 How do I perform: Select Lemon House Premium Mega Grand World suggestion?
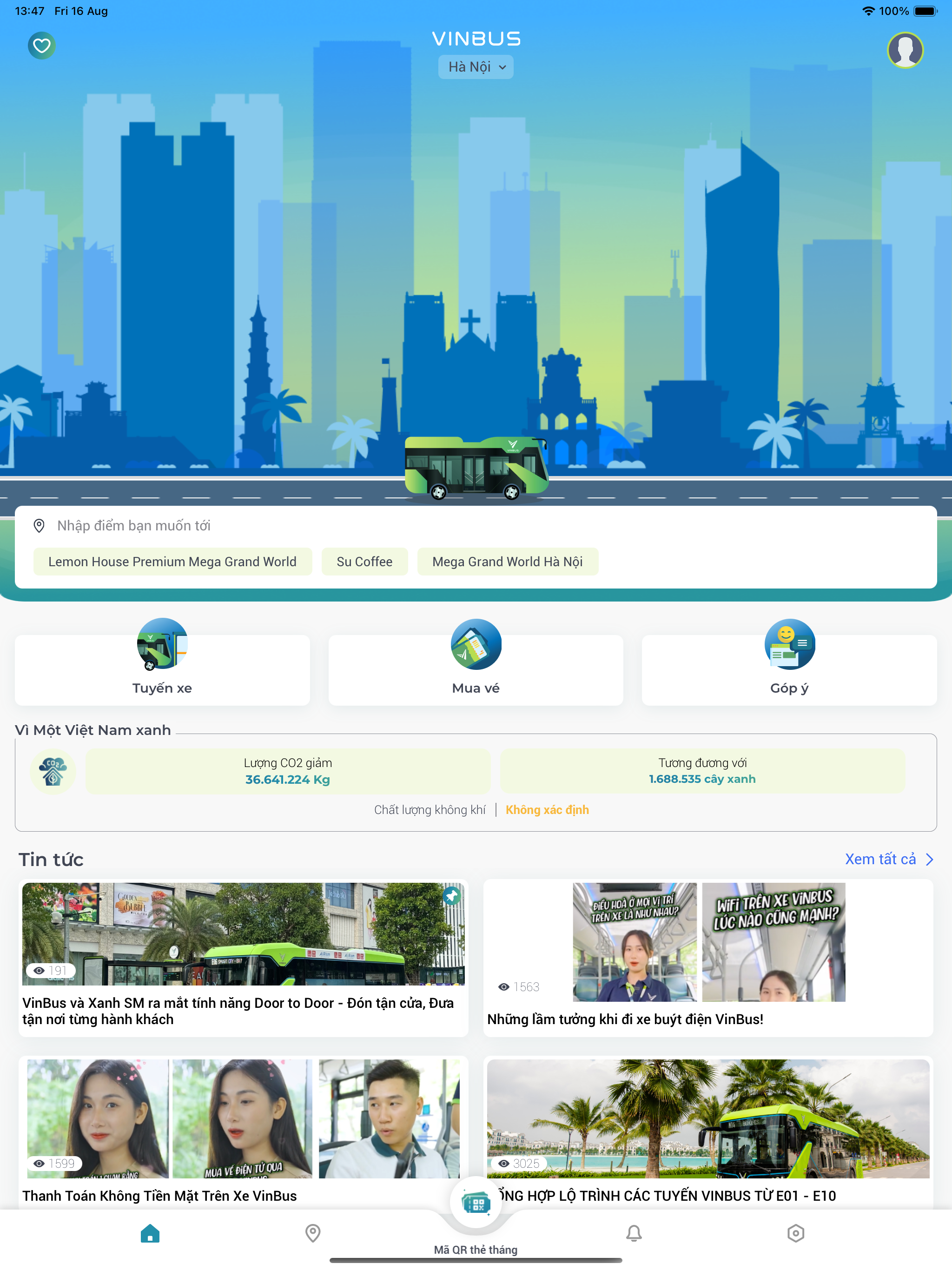point(172,562)
